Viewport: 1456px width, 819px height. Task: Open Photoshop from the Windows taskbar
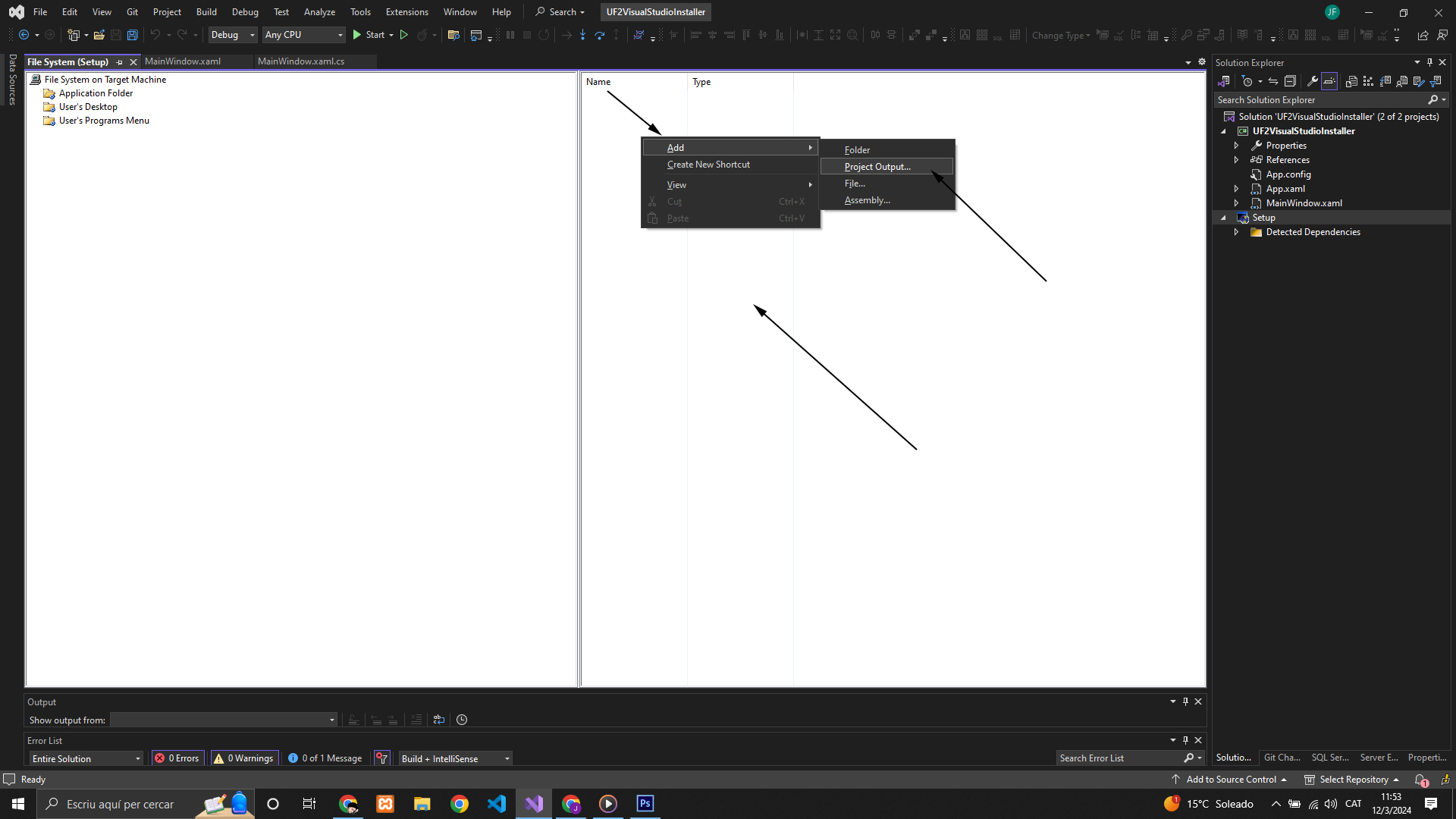(x=645, y=804)
